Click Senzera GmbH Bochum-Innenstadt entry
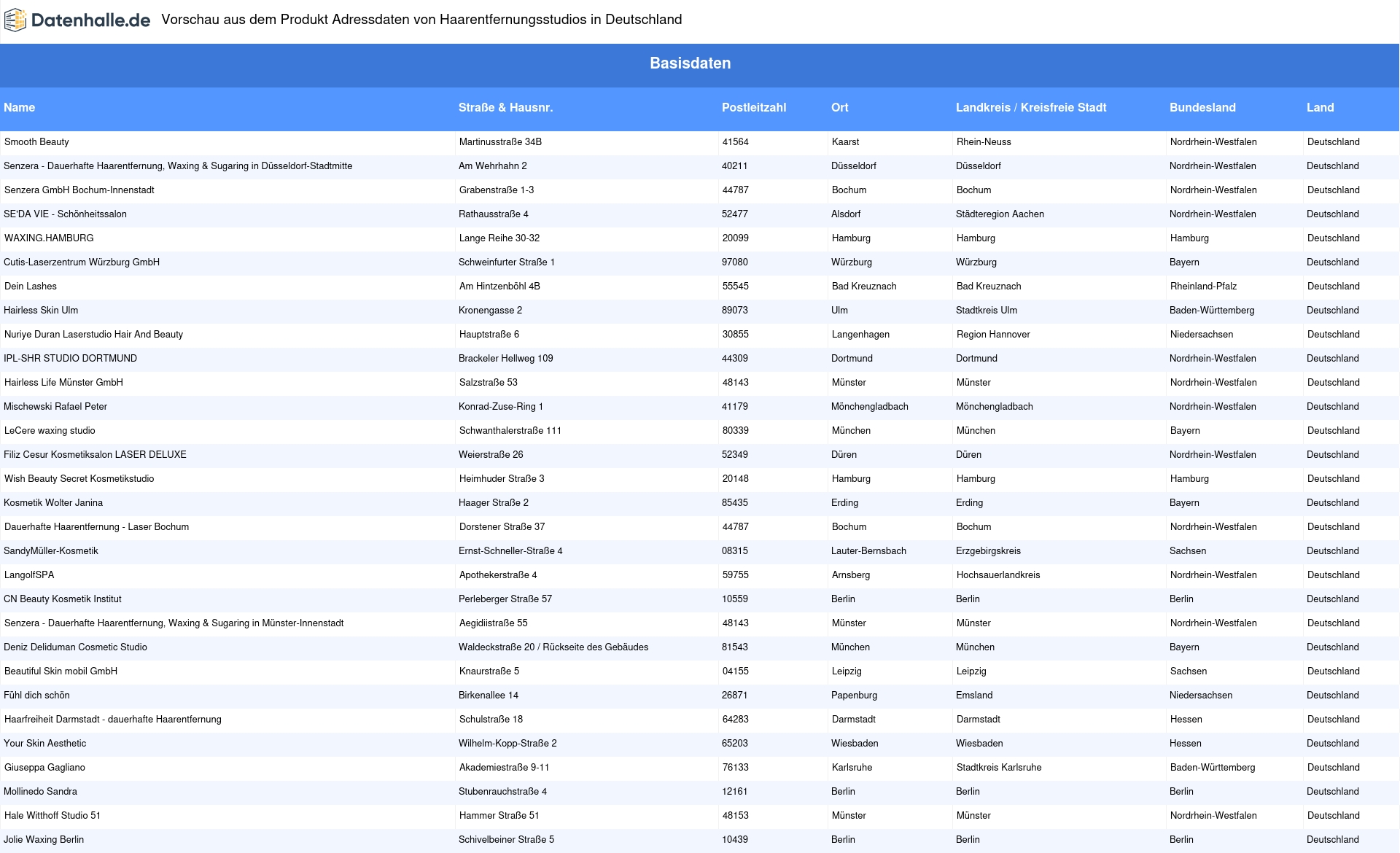 tap(79, 190)
